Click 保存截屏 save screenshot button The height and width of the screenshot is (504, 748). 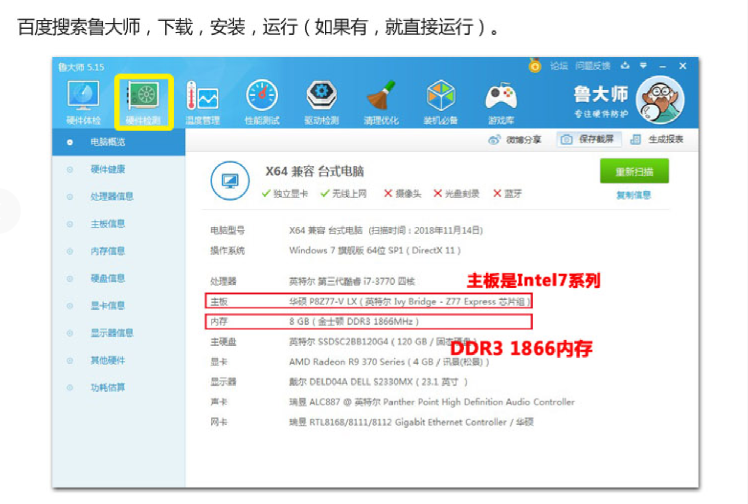[589, 139]
